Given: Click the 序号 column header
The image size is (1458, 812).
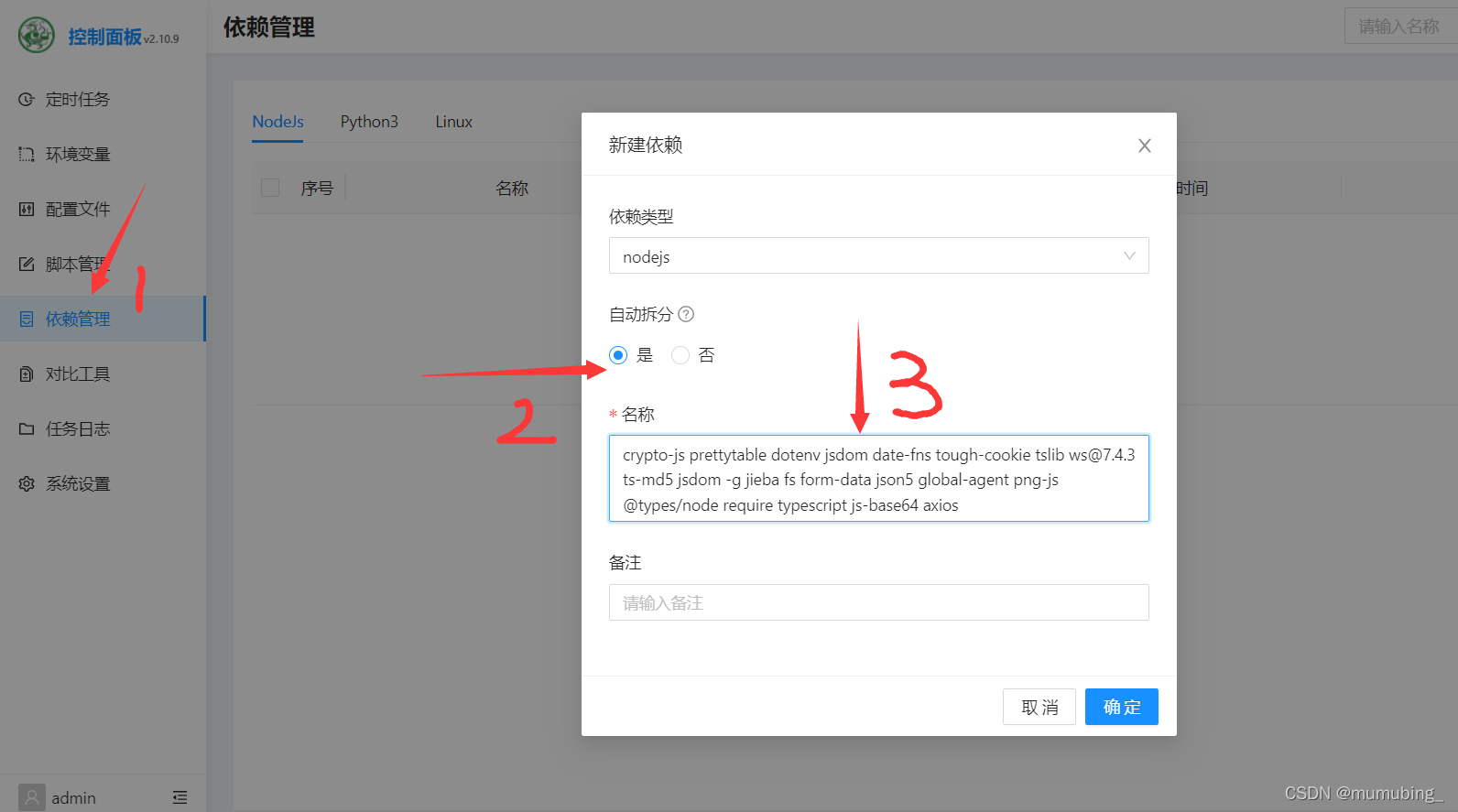Looking at the screenshot, I should [317, 189].
